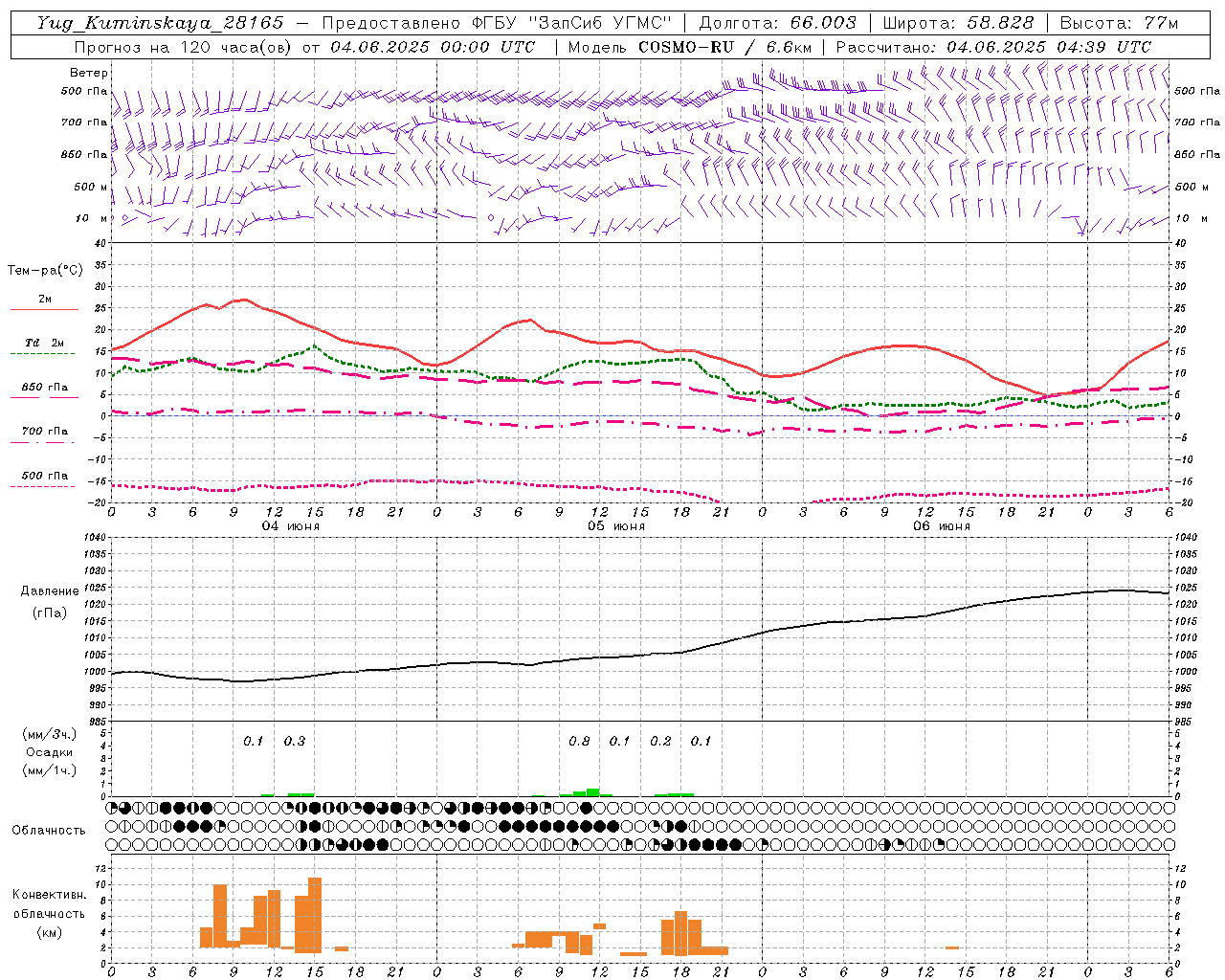Click the "Давление" pressure panel label
Screen dimensions: 1225x980
coord(50,591)
